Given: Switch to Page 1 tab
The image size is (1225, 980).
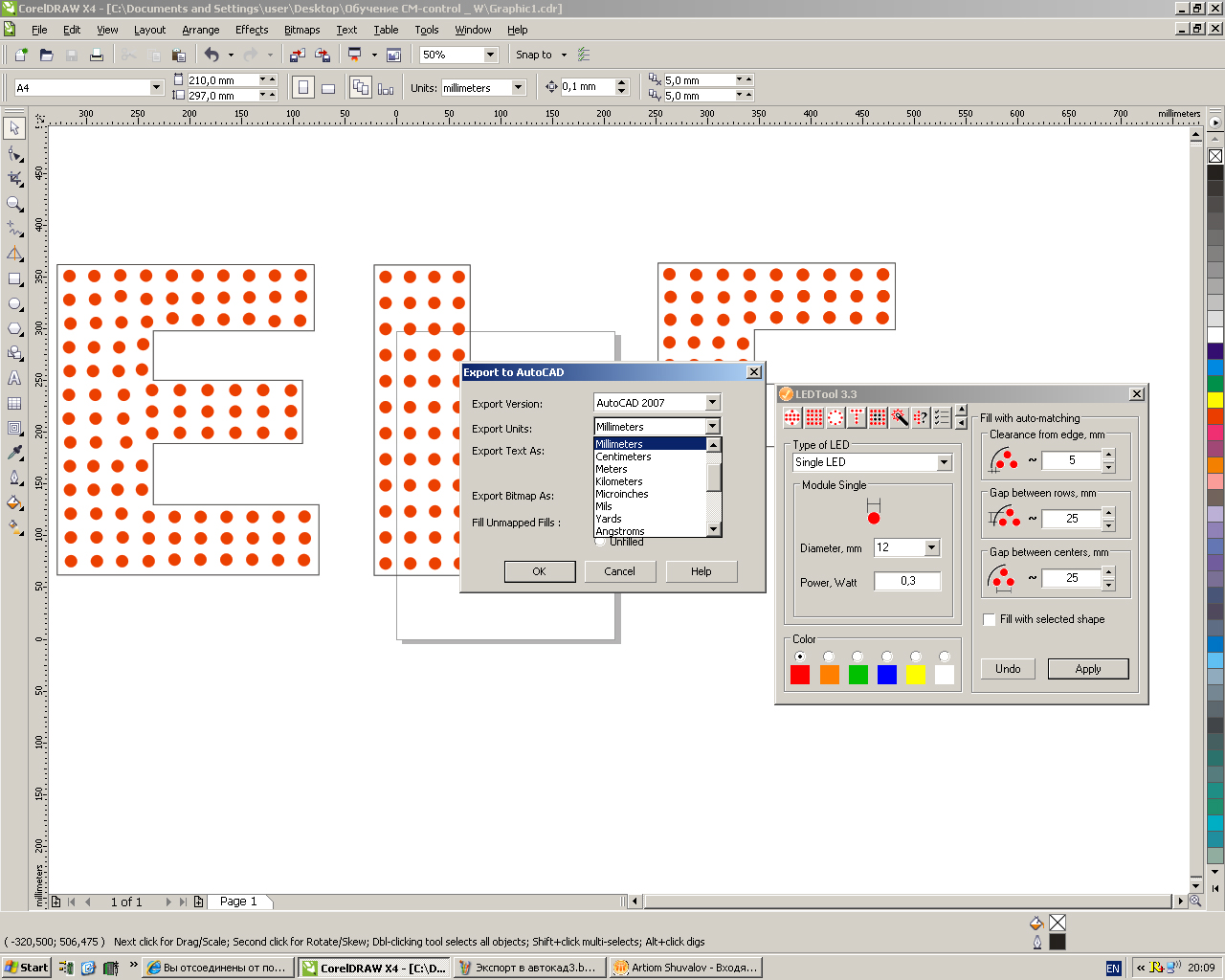Looking at the screenshot, I should [238, 902].
